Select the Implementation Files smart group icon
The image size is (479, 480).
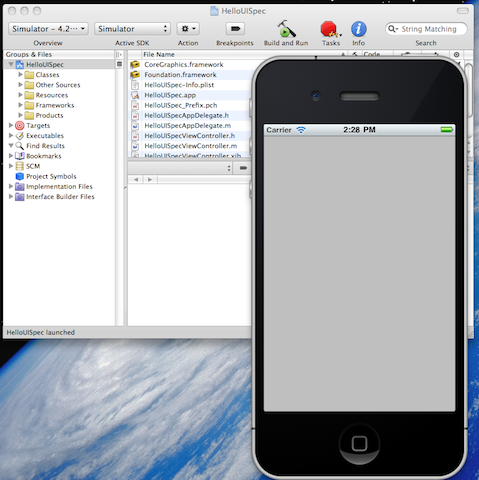(20, 186)
